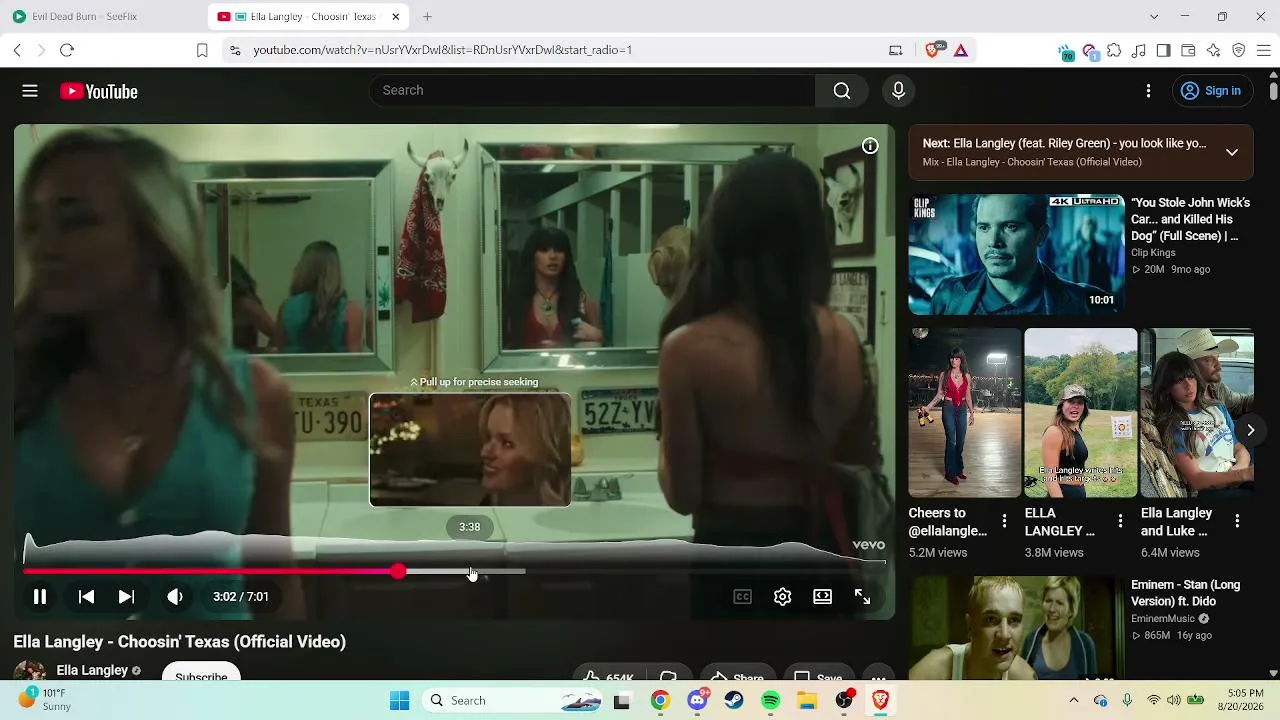Show more Shorts with the right arrow
Image resolution: width=1280 pixels, height=720 pixels.
tap(1250, 430)
